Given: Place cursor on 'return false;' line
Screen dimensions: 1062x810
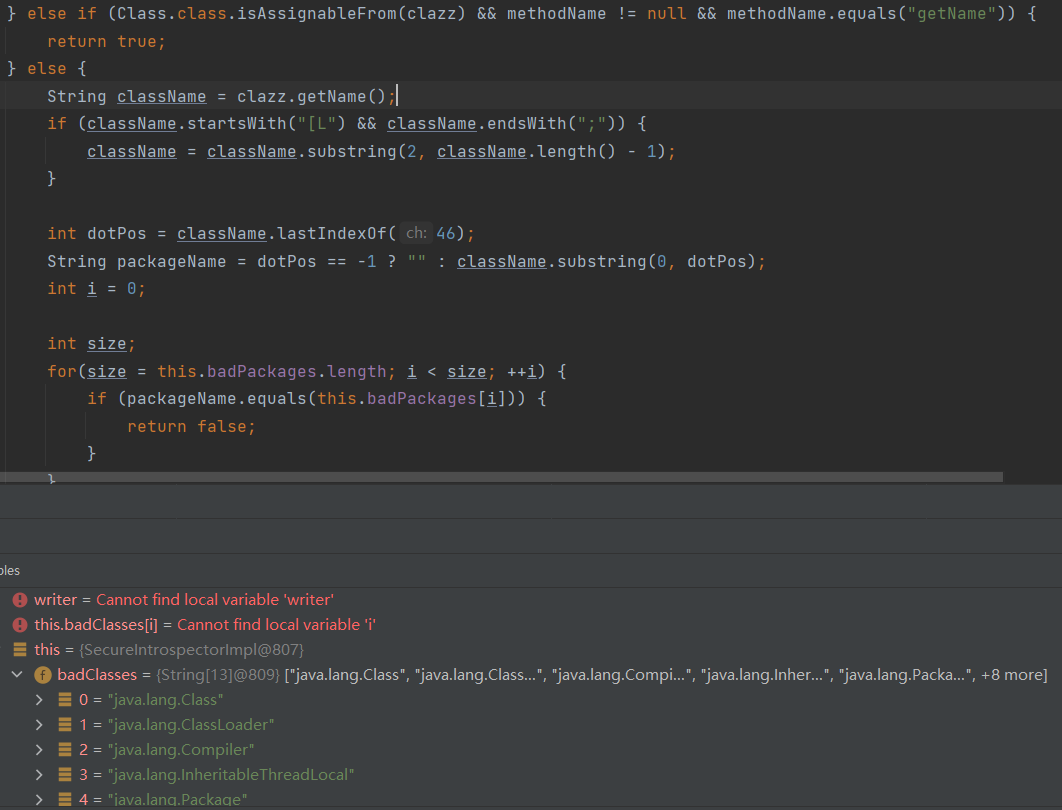Looking at the screenshot, I should click(x=191, y=426).
